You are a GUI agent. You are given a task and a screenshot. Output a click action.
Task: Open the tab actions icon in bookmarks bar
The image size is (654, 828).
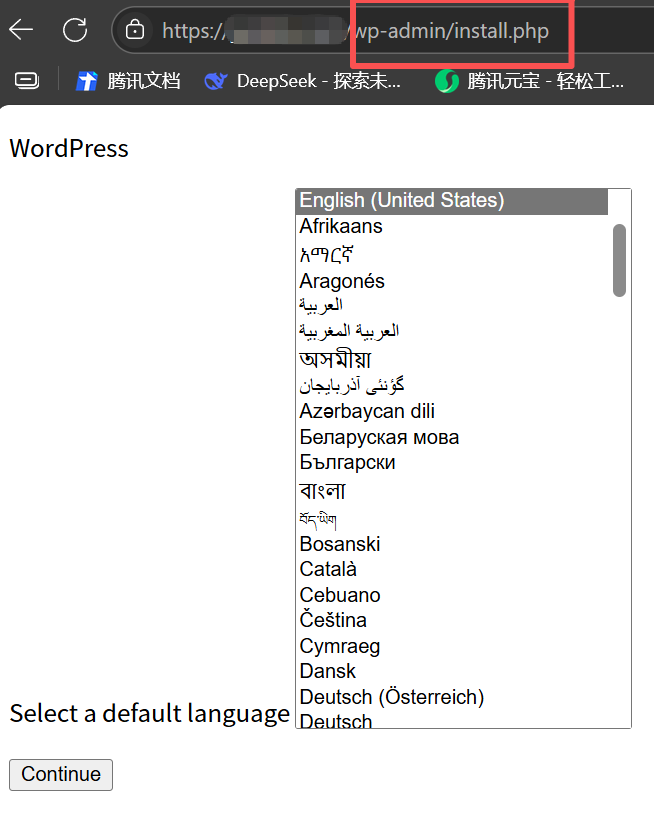(26, 81)
